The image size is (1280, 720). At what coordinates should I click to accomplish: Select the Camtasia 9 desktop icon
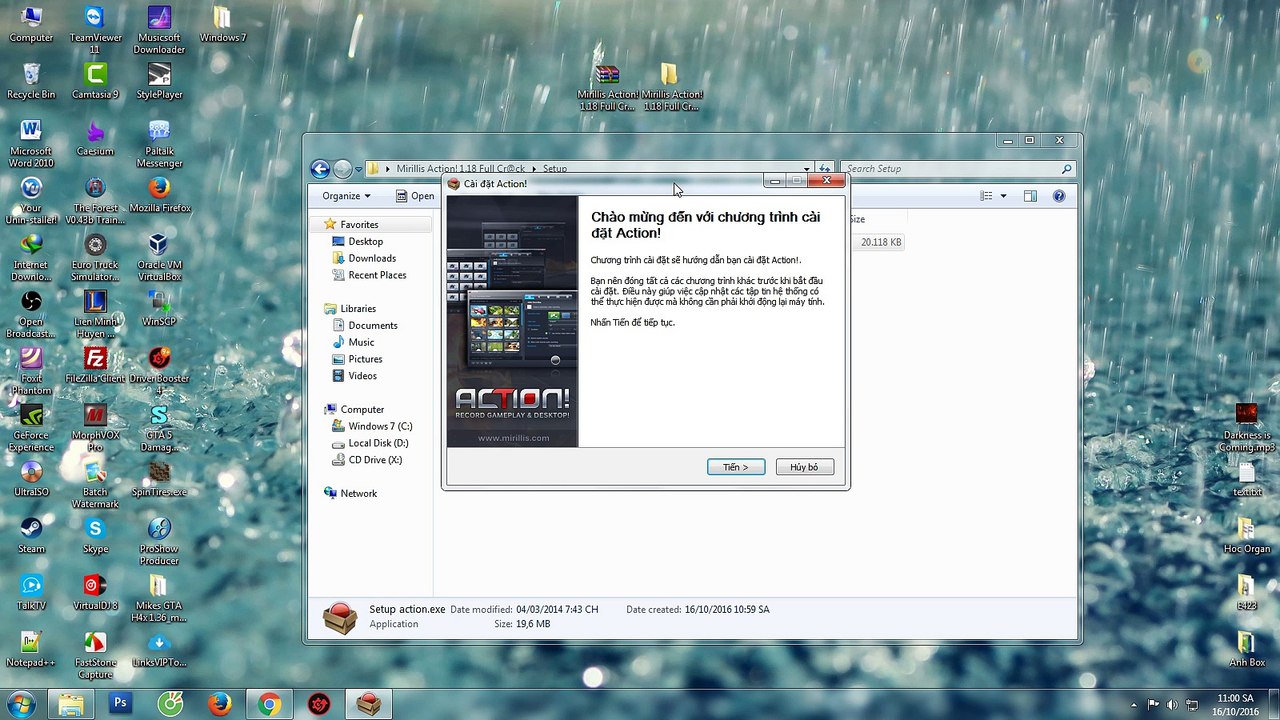[95, 81]
